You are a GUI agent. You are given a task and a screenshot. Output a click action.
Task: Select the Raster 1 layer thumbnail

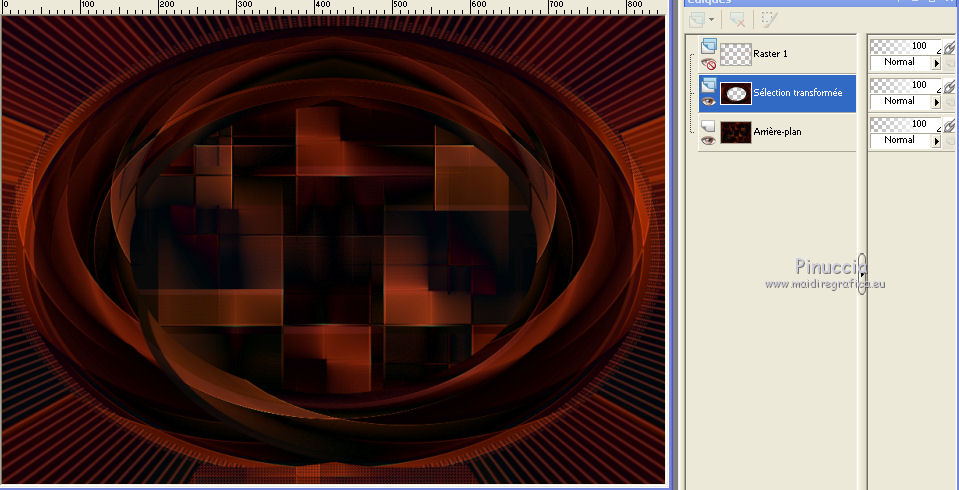pyautogui.click(x=736, y=54)
